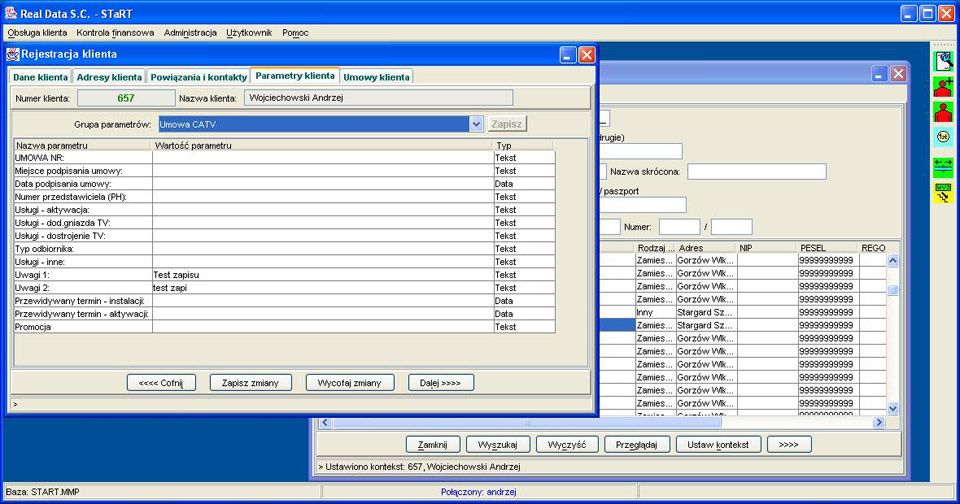Click the Rejestracja klienta window title icon
Image resolution: width=960 pixels, height=504 pixels.
(x=13, y=55)
